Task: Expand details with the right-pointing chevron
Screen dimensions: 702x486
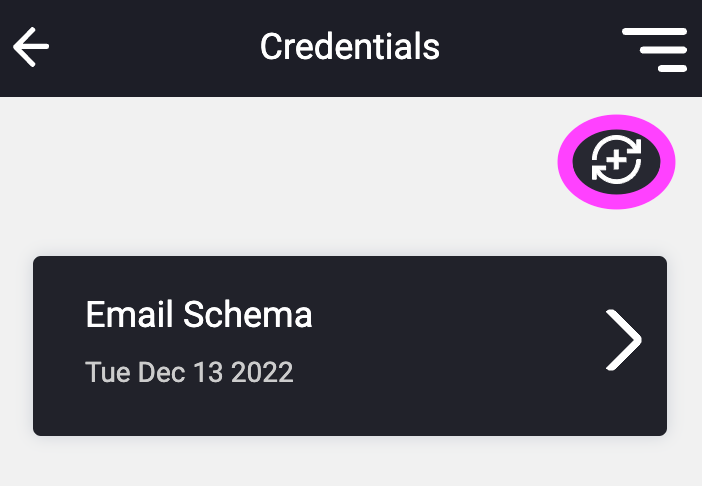Action: pos(624,340)
